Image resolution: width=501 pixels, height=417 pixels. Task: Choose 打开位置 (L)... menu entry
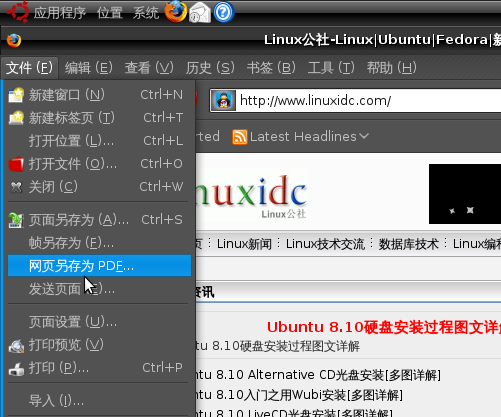coord(99,141)
